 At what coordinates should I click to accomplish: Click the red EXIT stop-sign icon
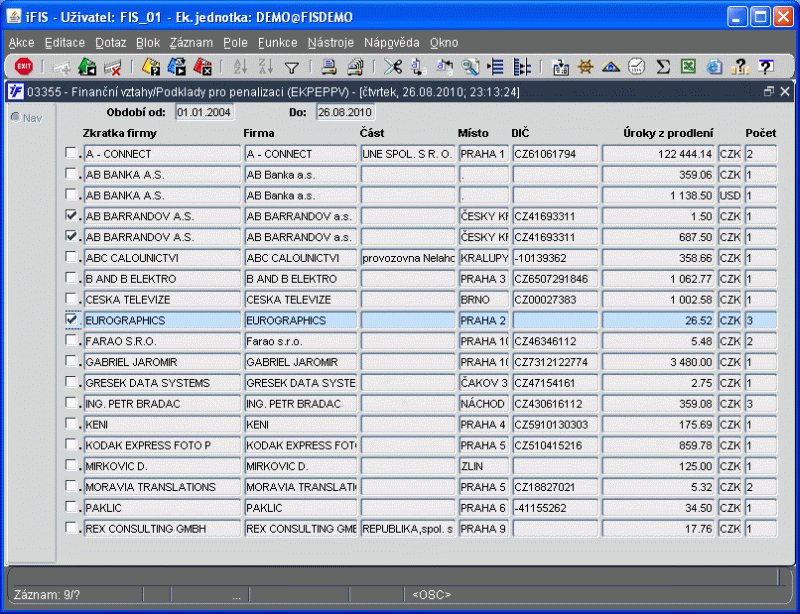[23, 66]
